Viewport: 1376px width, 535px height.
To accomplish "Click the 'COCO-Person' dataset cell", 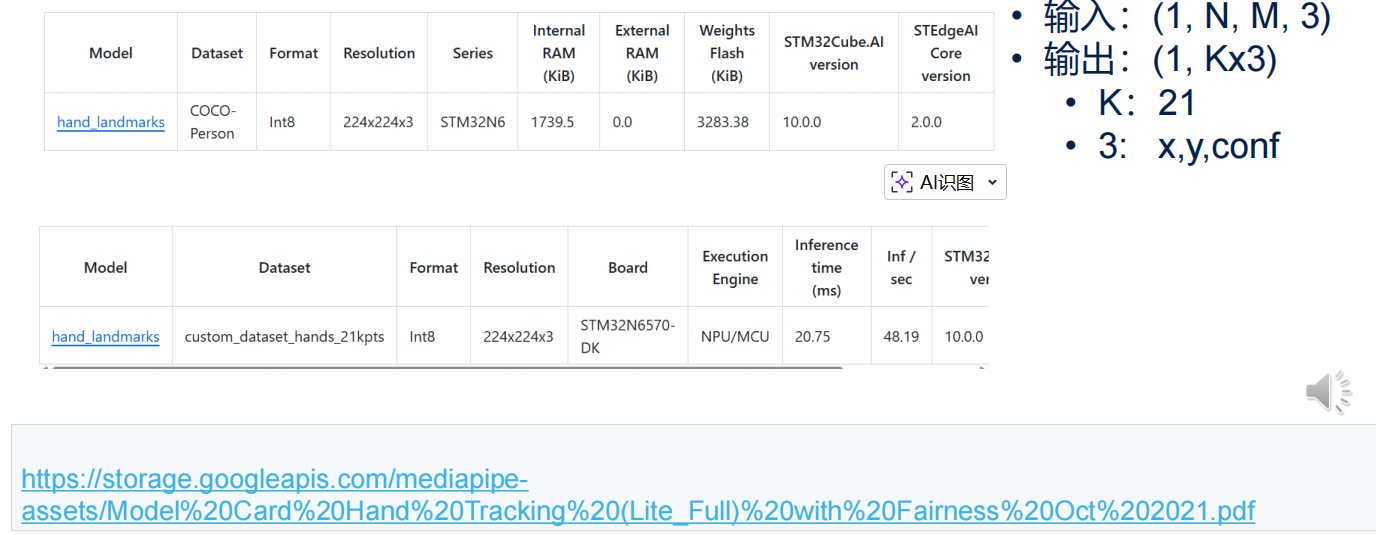I will coord(213,122).
